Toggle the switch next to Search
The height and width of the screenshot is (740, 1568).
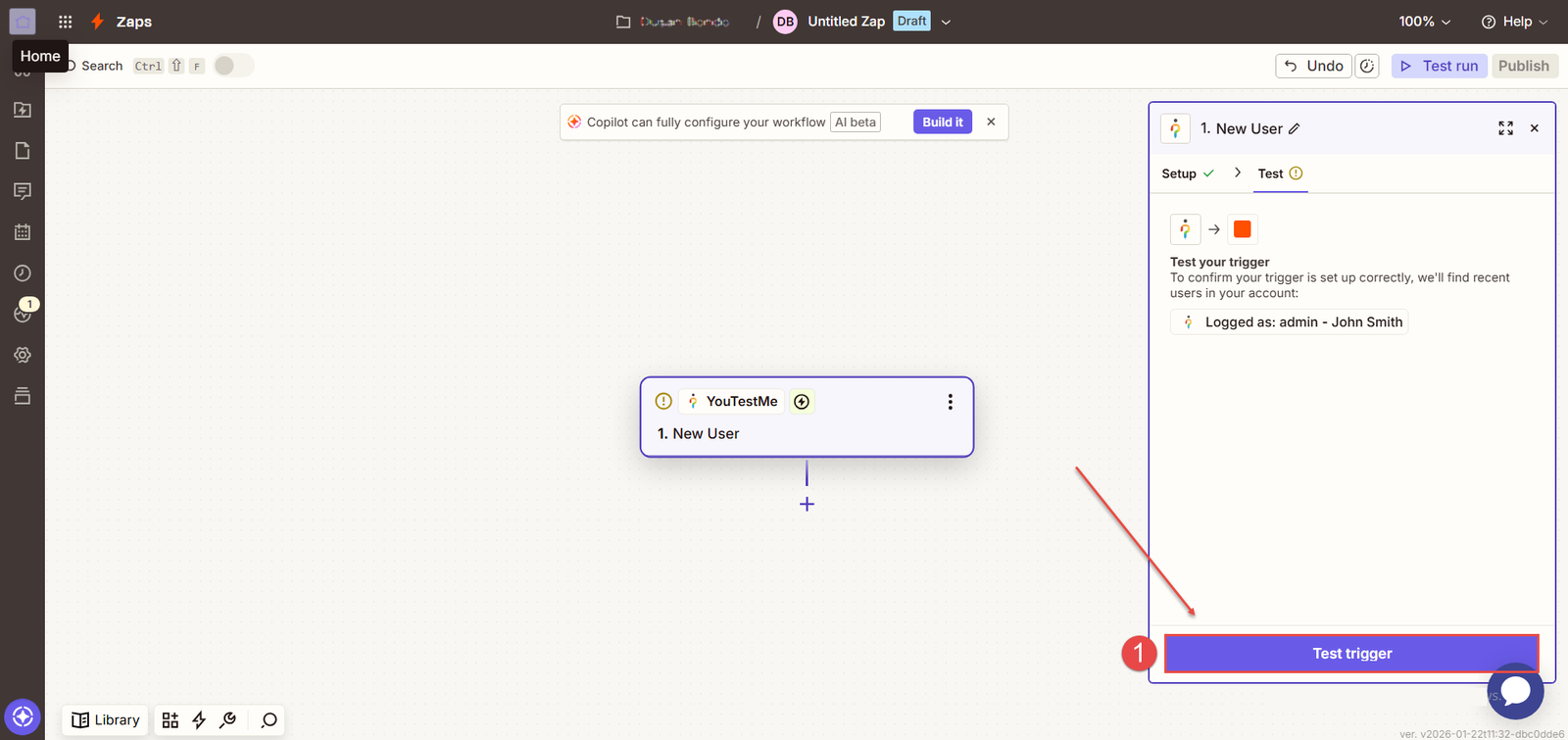pyautogui.click(x=233, y=66)
